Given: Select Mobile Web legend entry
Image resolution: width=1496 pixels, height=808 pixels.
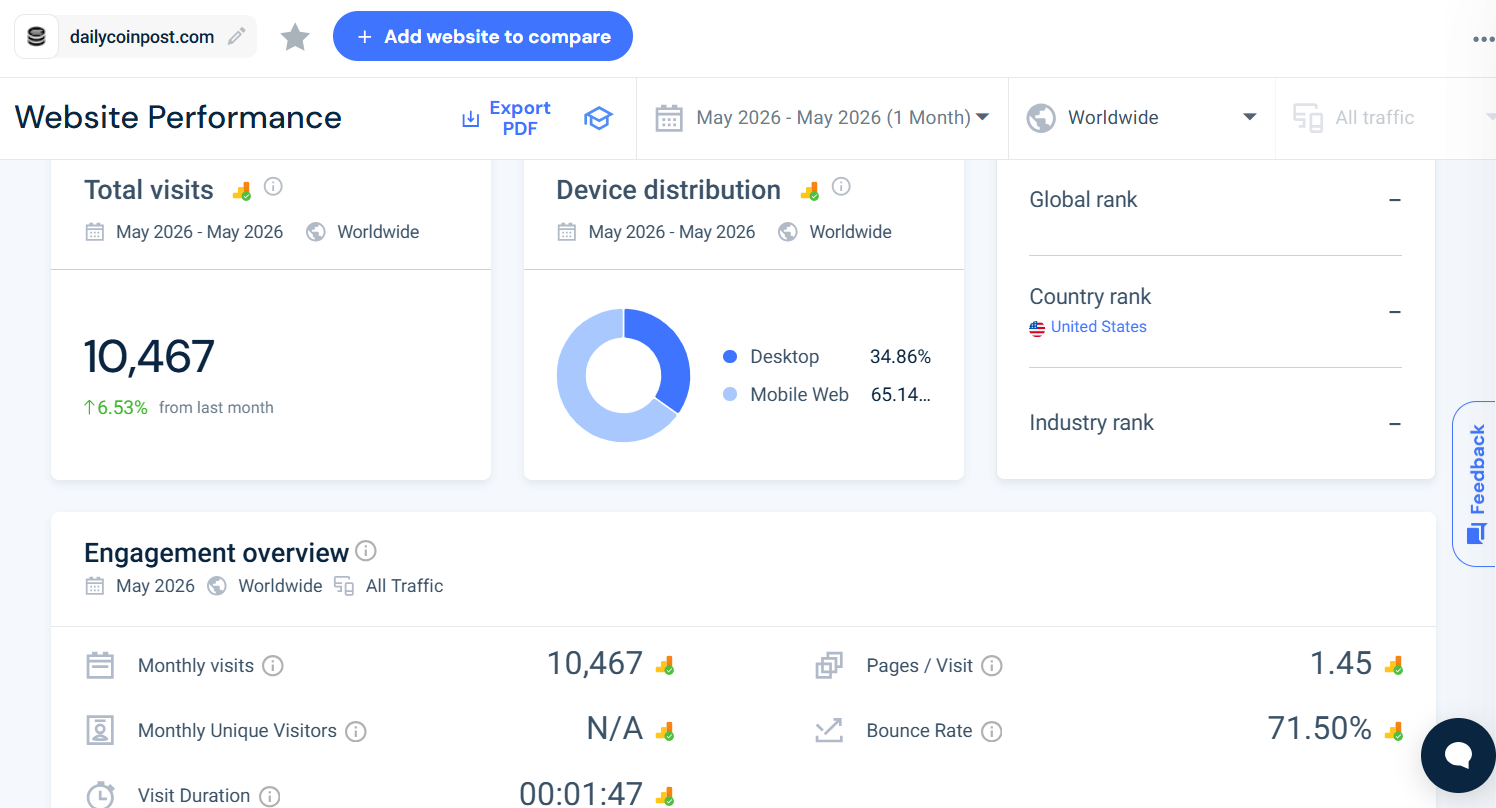Looking at the screenshot, I should point(826,395).
